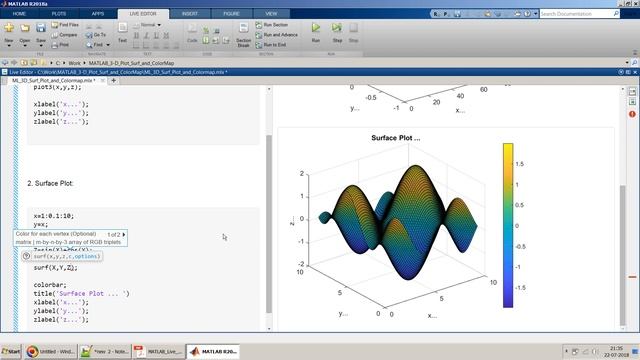
Task: Expand the New button dropdown arrow
Action: (x=9, y=46)
